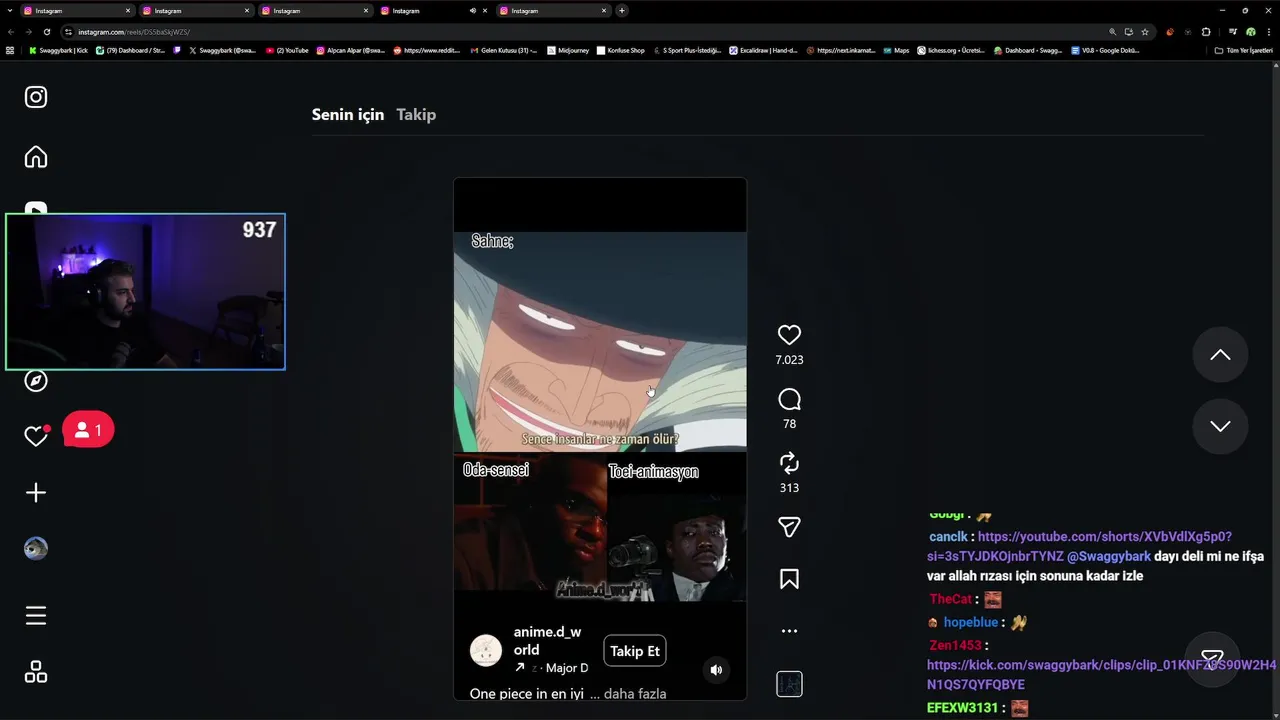Share the reel via paper plane
The image size is (1280, 720).
coord(789,527)
